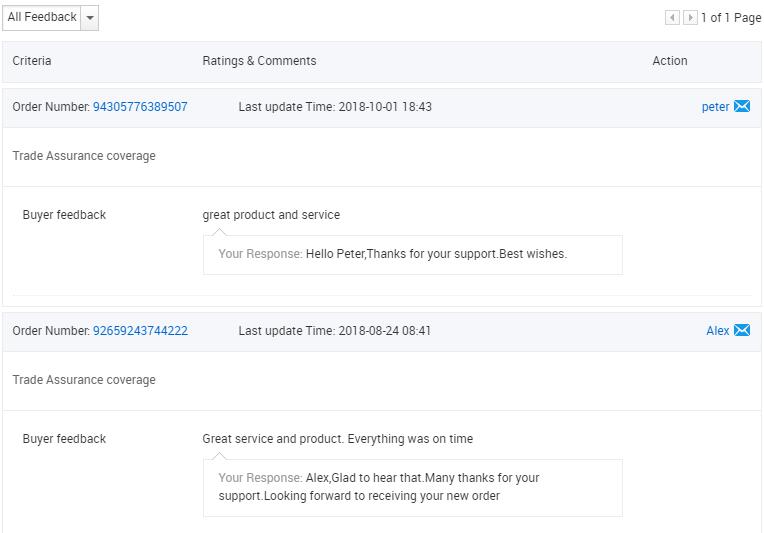Screen dimensions: 764x533
Task: Go to the previous page arrow
Action: point(672,18)
